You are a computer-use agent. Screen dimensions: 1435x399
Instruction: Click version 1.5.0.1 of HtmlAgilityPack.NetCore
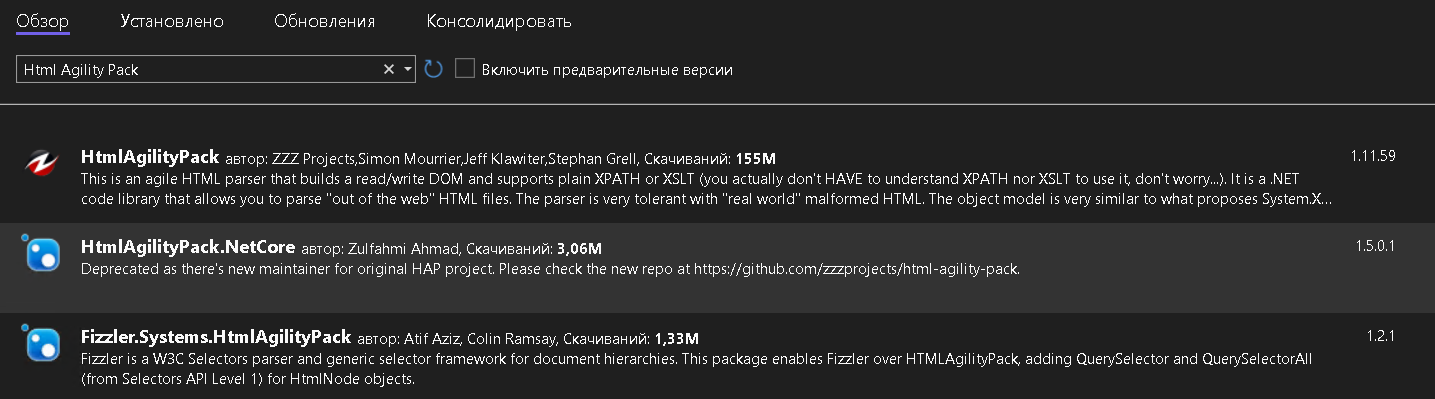point(1375,245)
